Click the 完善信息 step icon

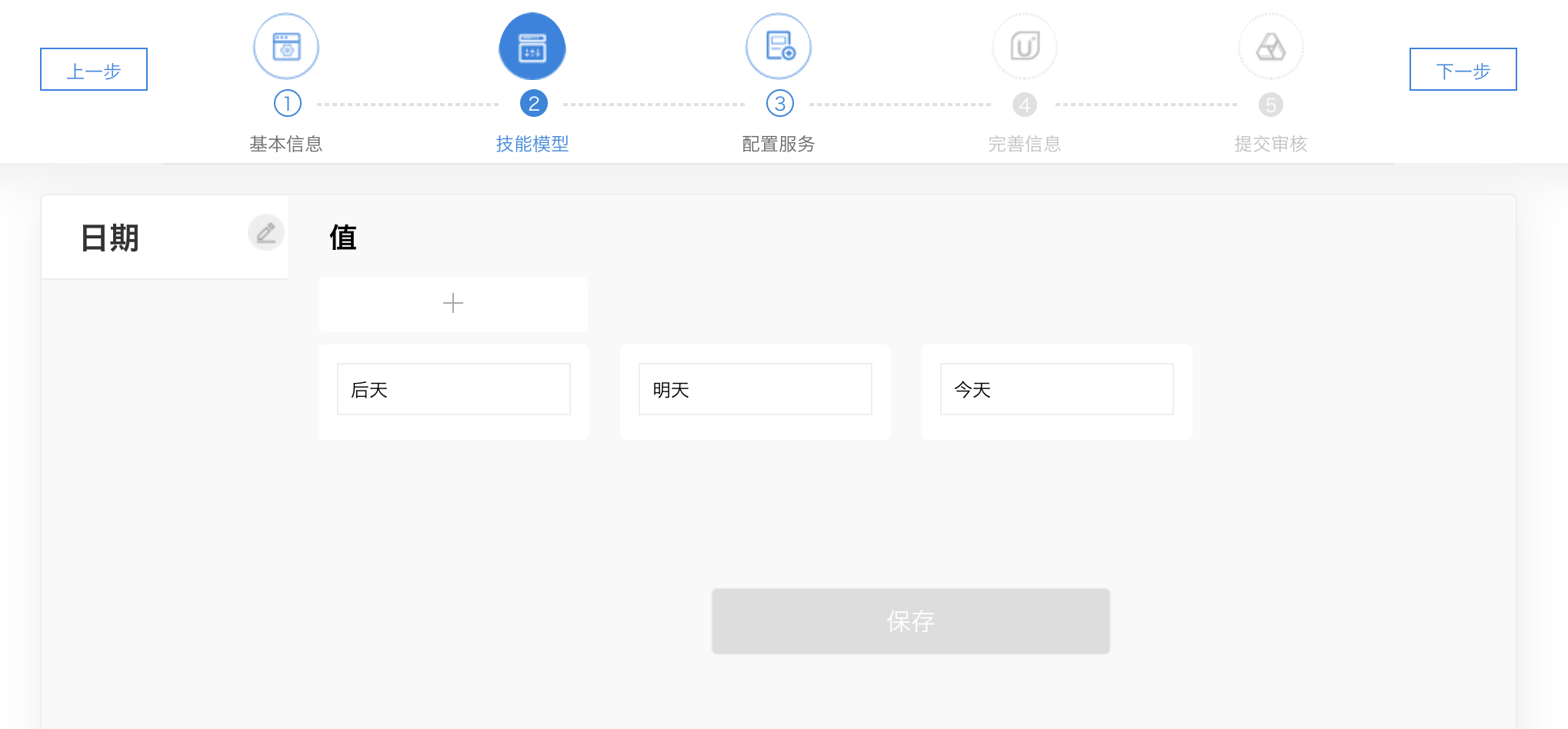[x=1025, y=47]
